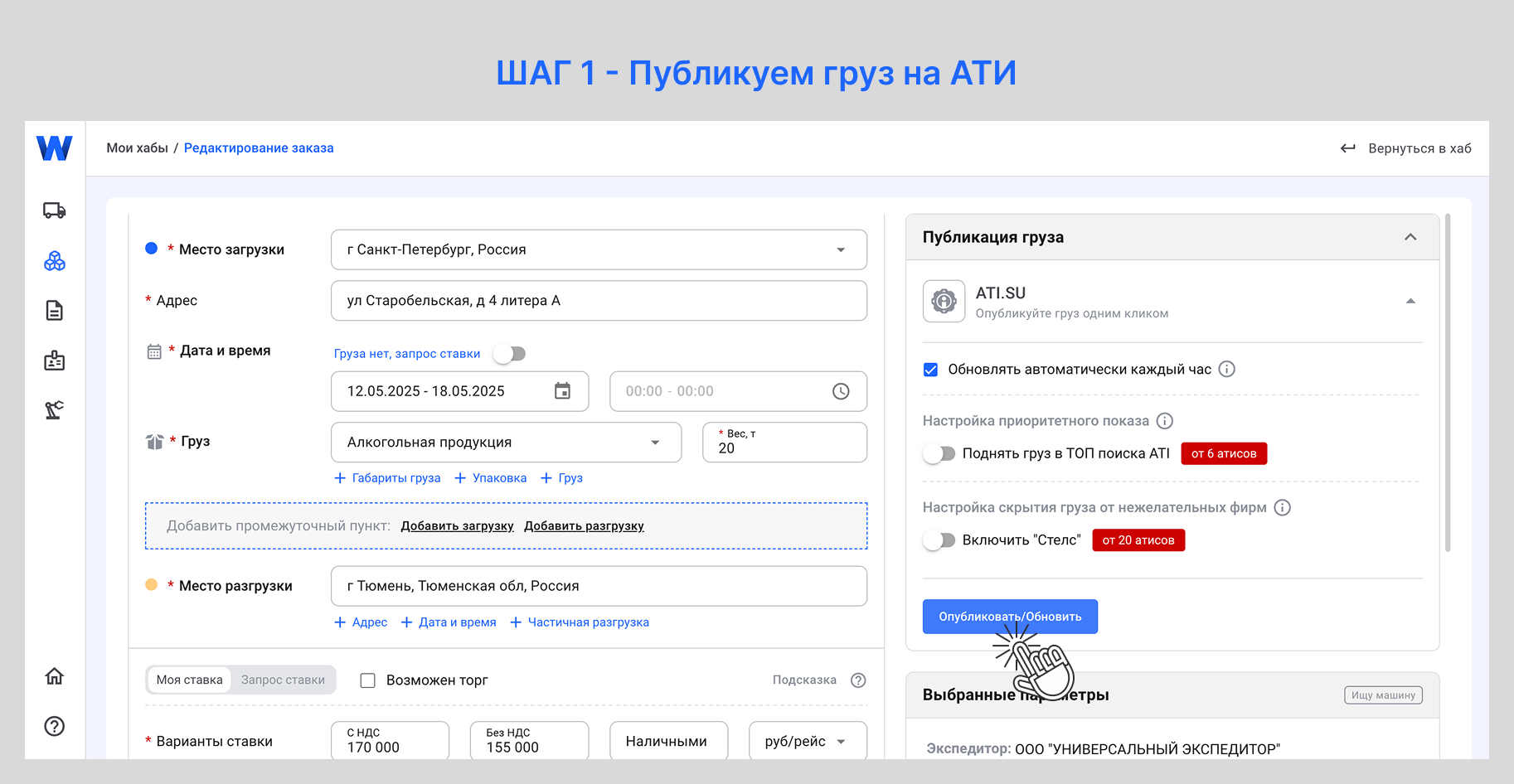
Task: Click the Наличными payment button
Action: (x=668, y=741)
